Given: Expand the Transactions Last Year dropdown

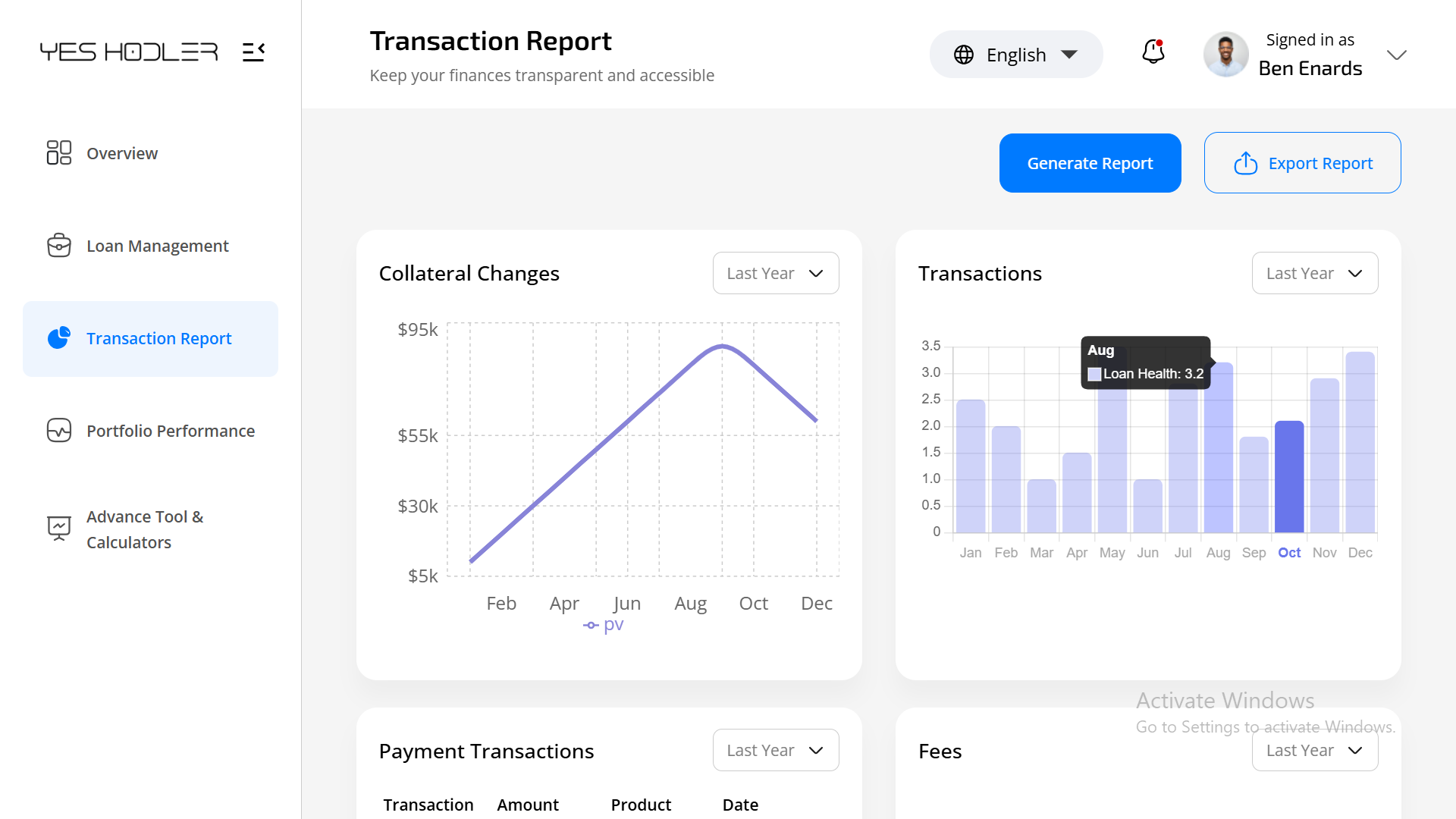Looking at the screenshot, I should click(1314, 273).
